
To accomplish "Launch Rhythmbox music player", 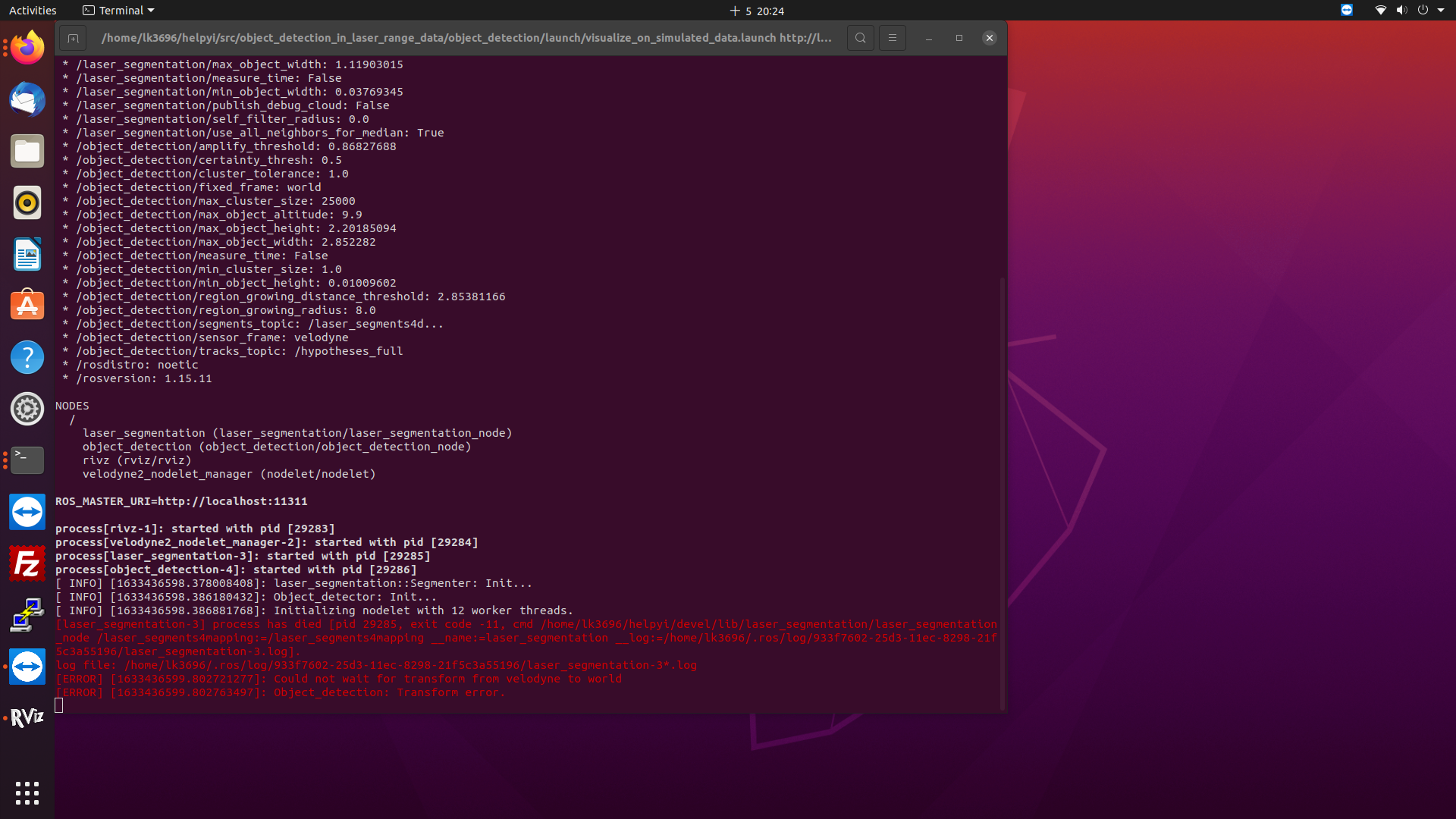I will 27,202.
